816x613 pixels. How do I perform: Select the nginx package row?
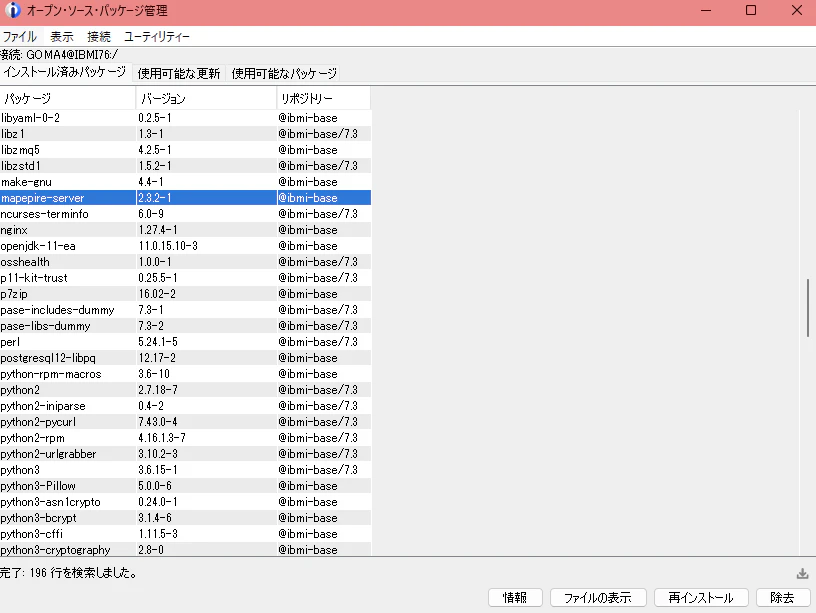185,230
